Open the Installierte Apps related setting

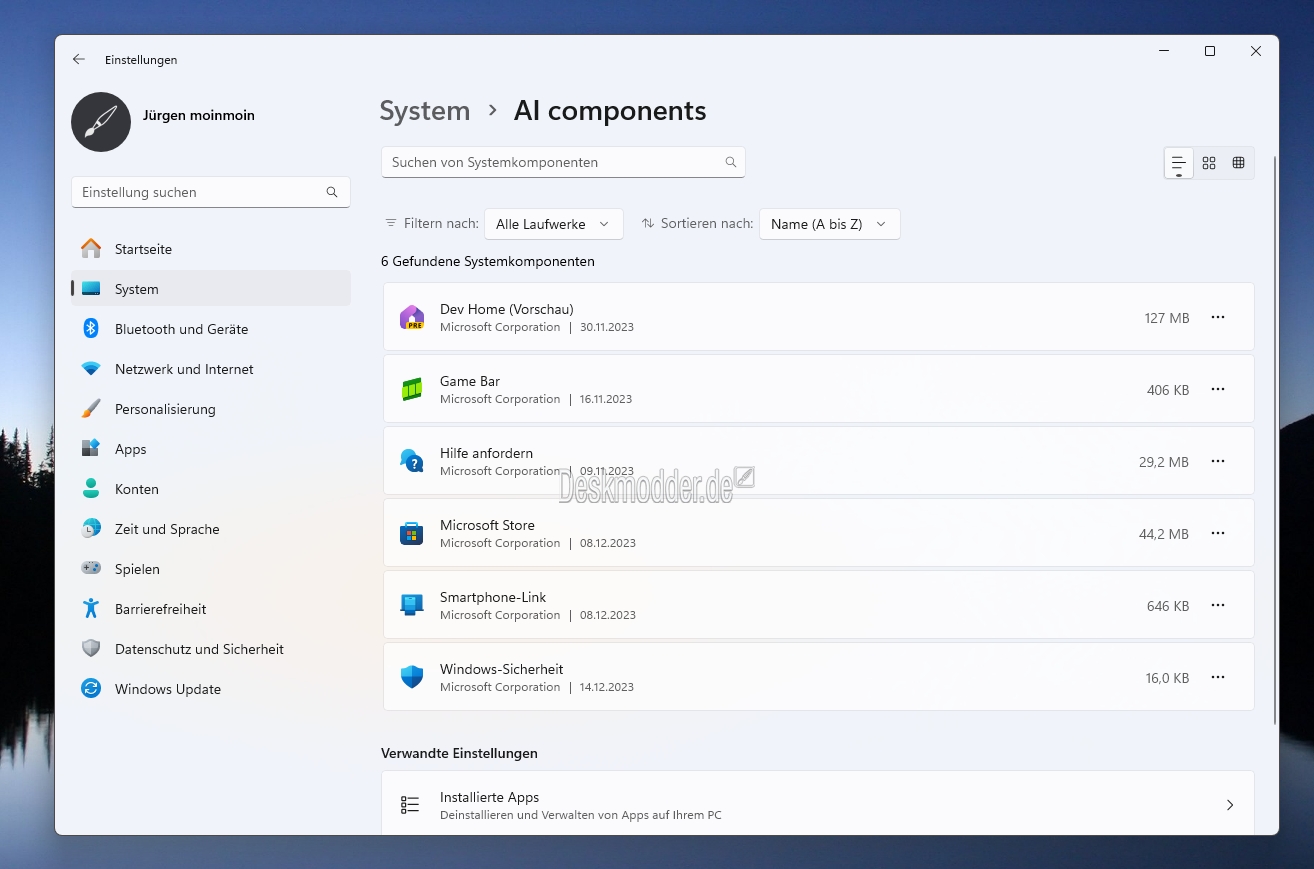818,805
